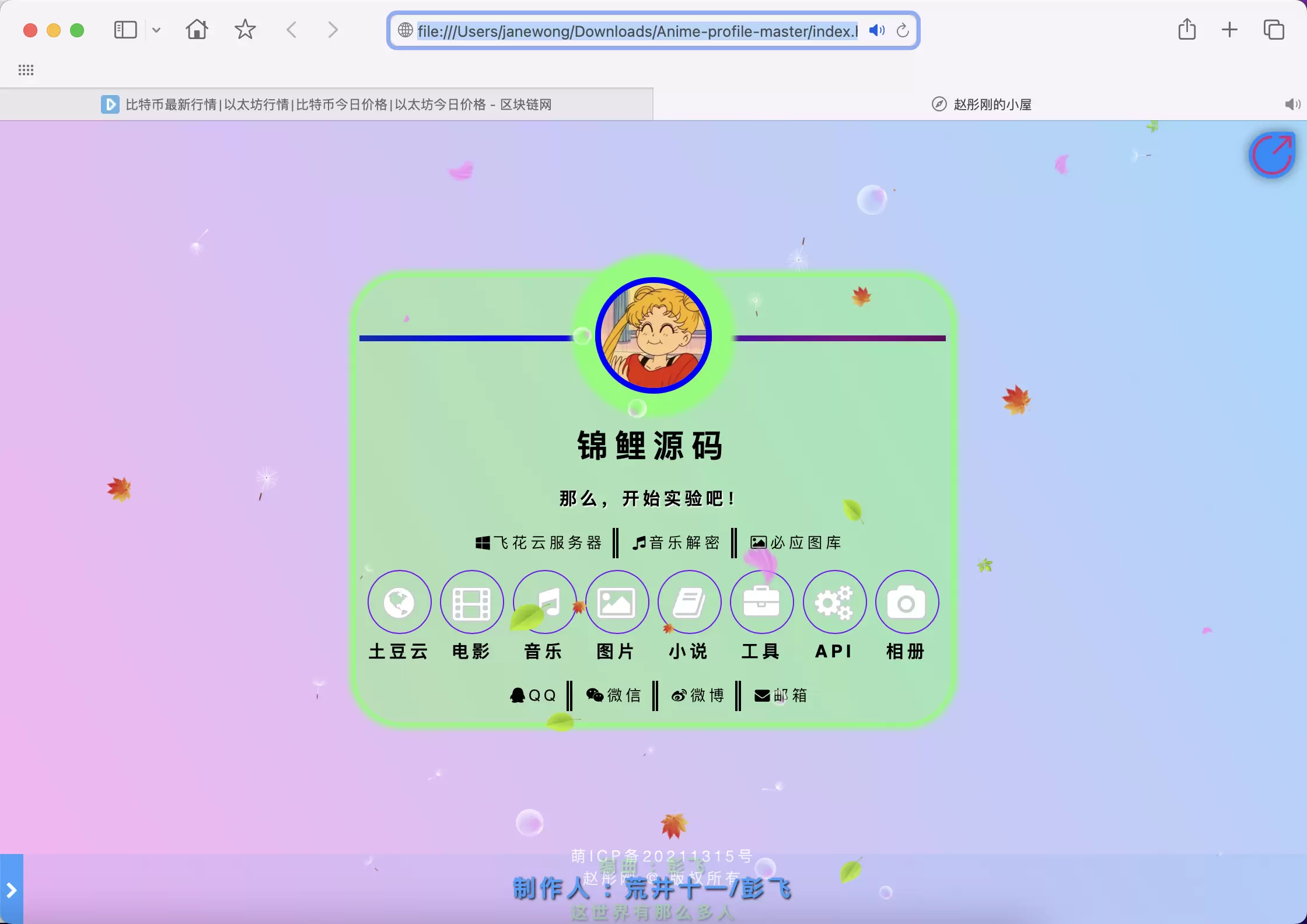The width and height of the screenshot is (1307, 924).
Task: Click the 萌ICP备20211315号 footer text
Action: pyautogui.click(x=662, y=856)
